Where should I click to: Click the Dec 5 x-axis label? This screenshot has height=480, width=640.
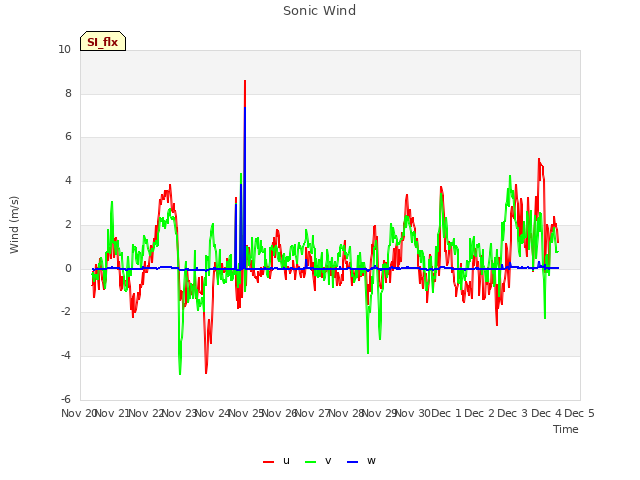(x=579, y=413)
